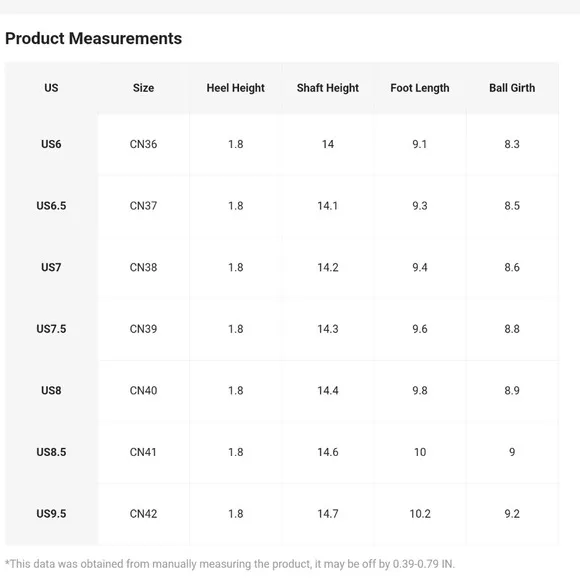The height and width of the screenshot is (580, 580).
Task: Click the US7.5 row label
Action: point(51,329)
